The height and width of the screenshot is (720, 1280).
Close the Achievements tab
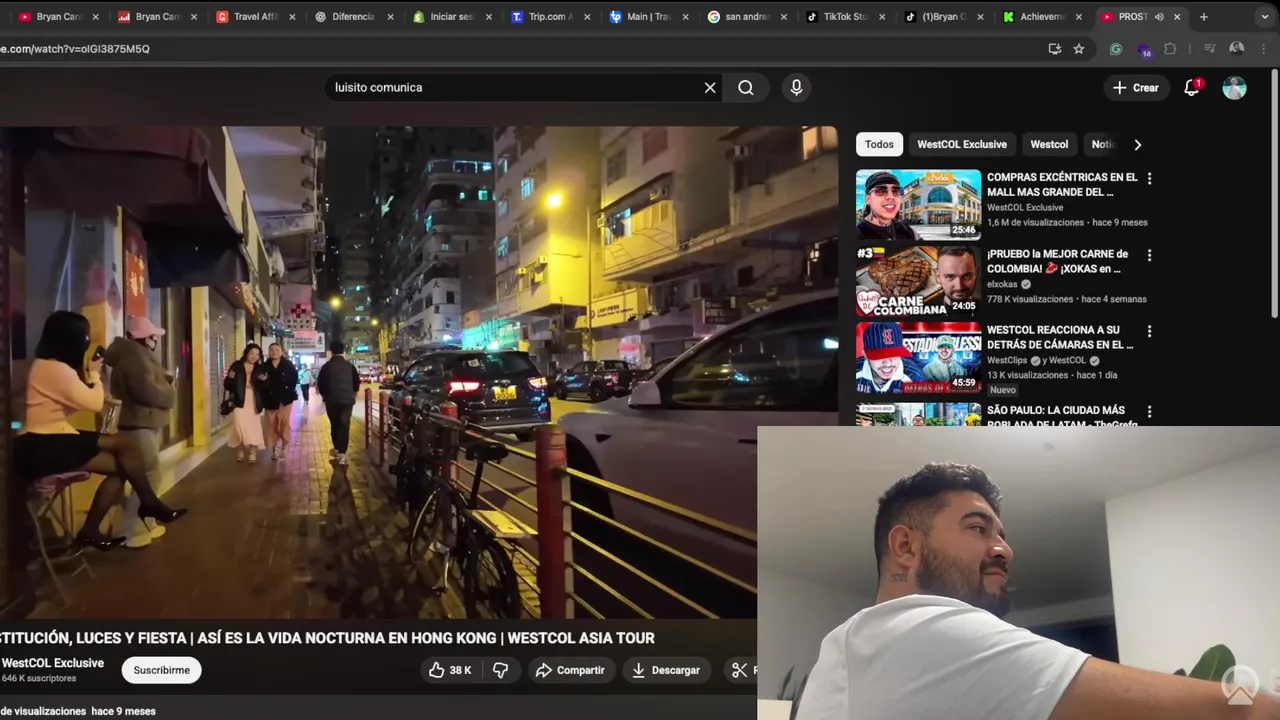coord(1078,17)
